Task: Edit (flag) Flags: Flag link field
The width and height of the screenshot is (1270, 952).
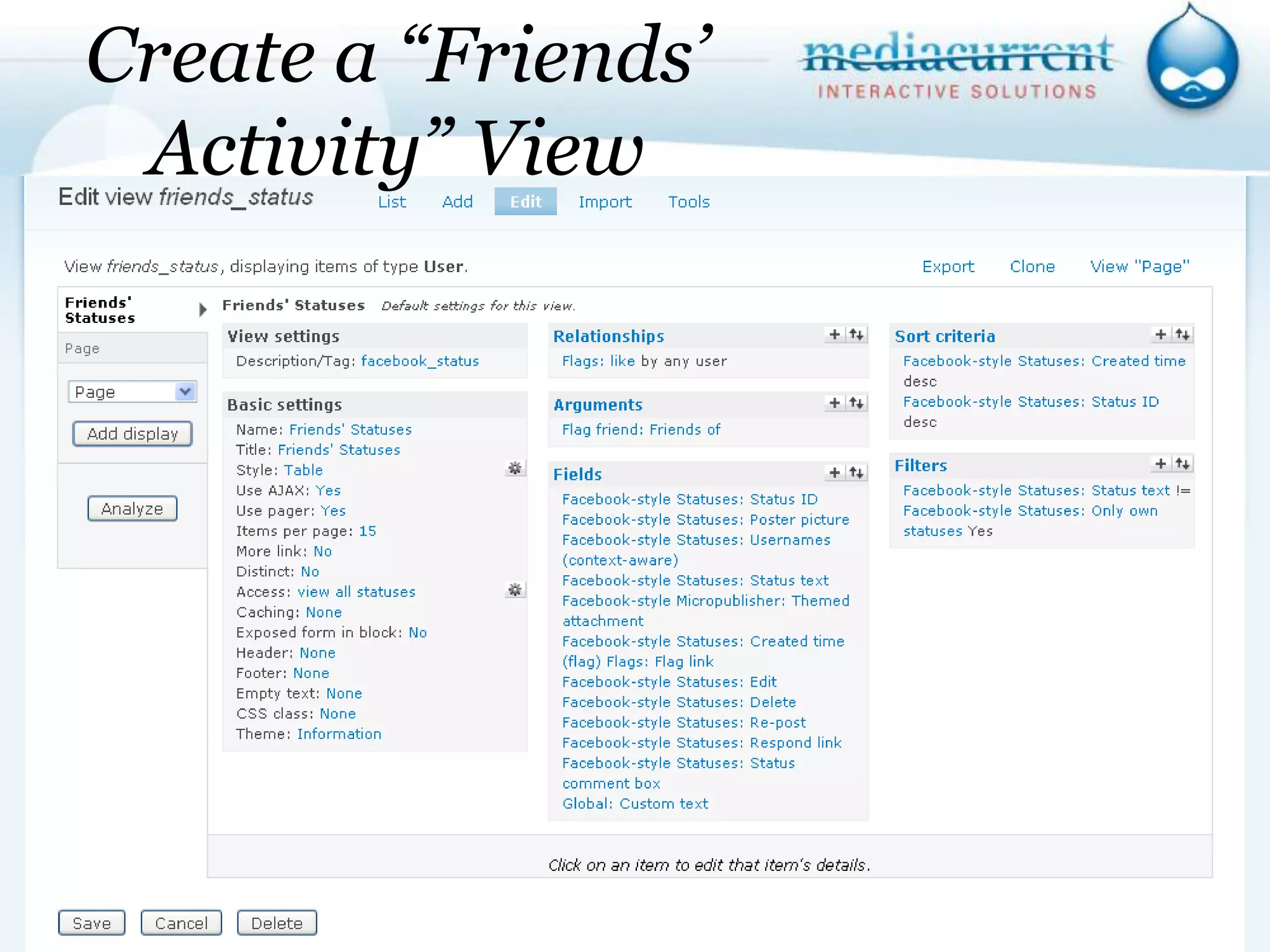Action: (x=637, y=661)
